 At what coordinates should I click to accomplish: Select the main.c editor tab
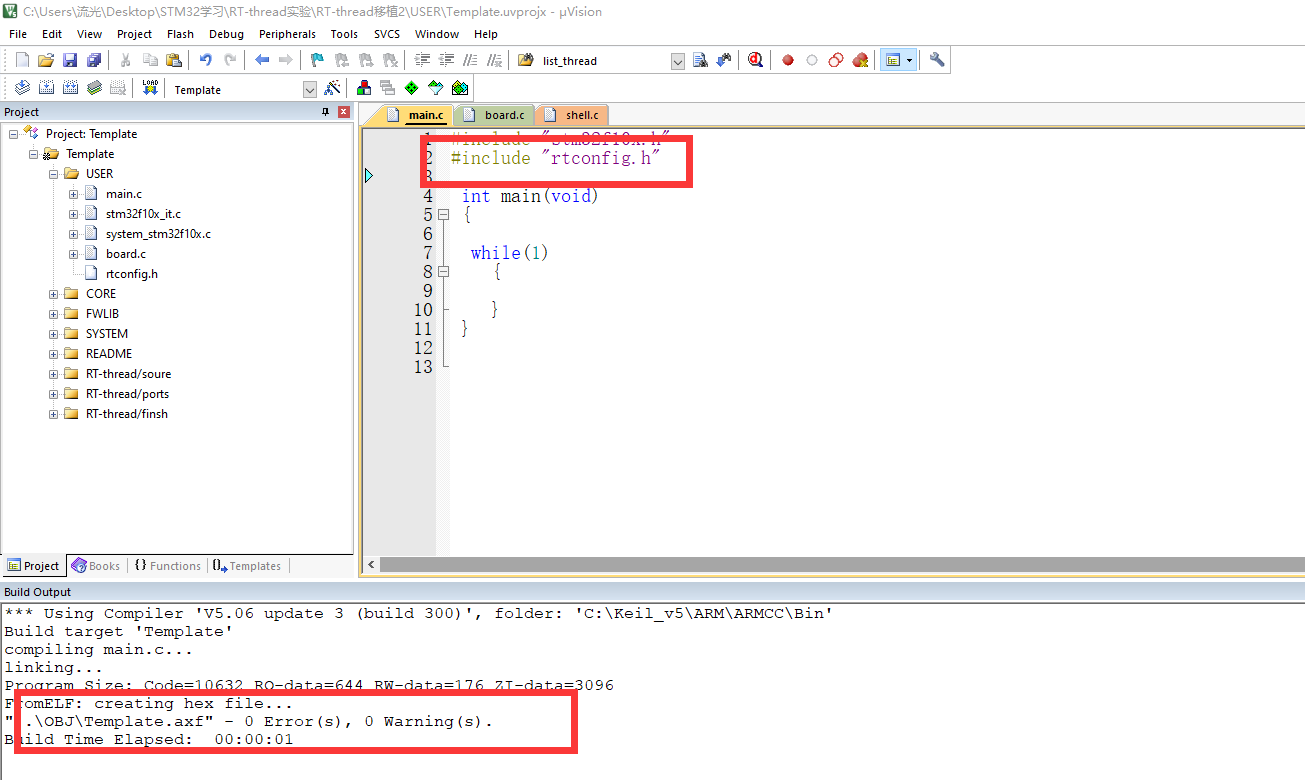coord(415,115)
